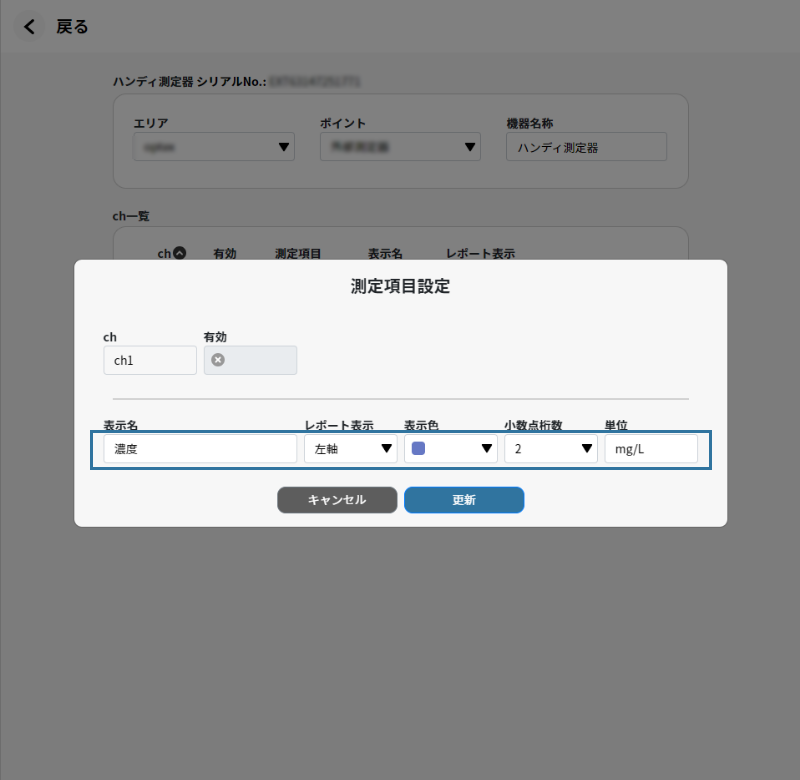Screen dimensions: 800x780
Task: Click the ch1 field in dialog
Action: [150, 360]
